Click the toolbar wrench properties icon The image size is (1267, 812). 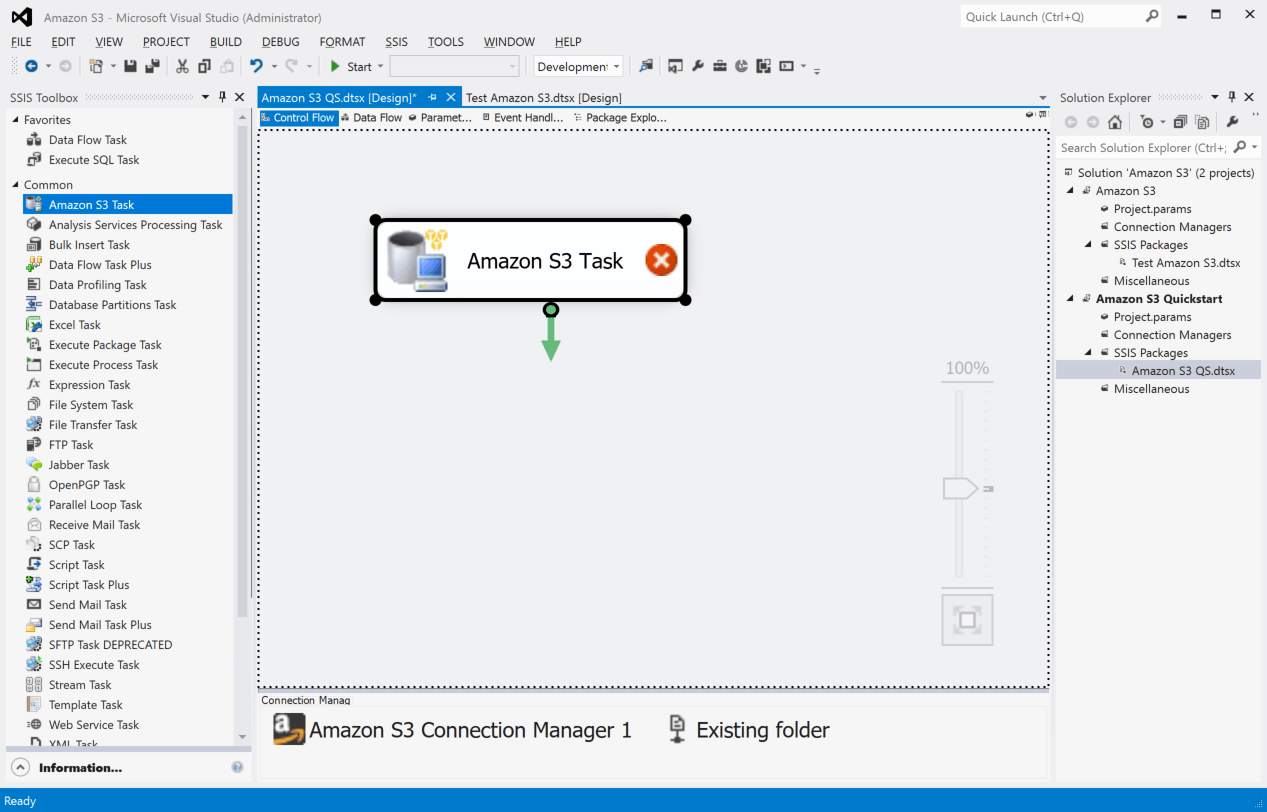[698, 67]
